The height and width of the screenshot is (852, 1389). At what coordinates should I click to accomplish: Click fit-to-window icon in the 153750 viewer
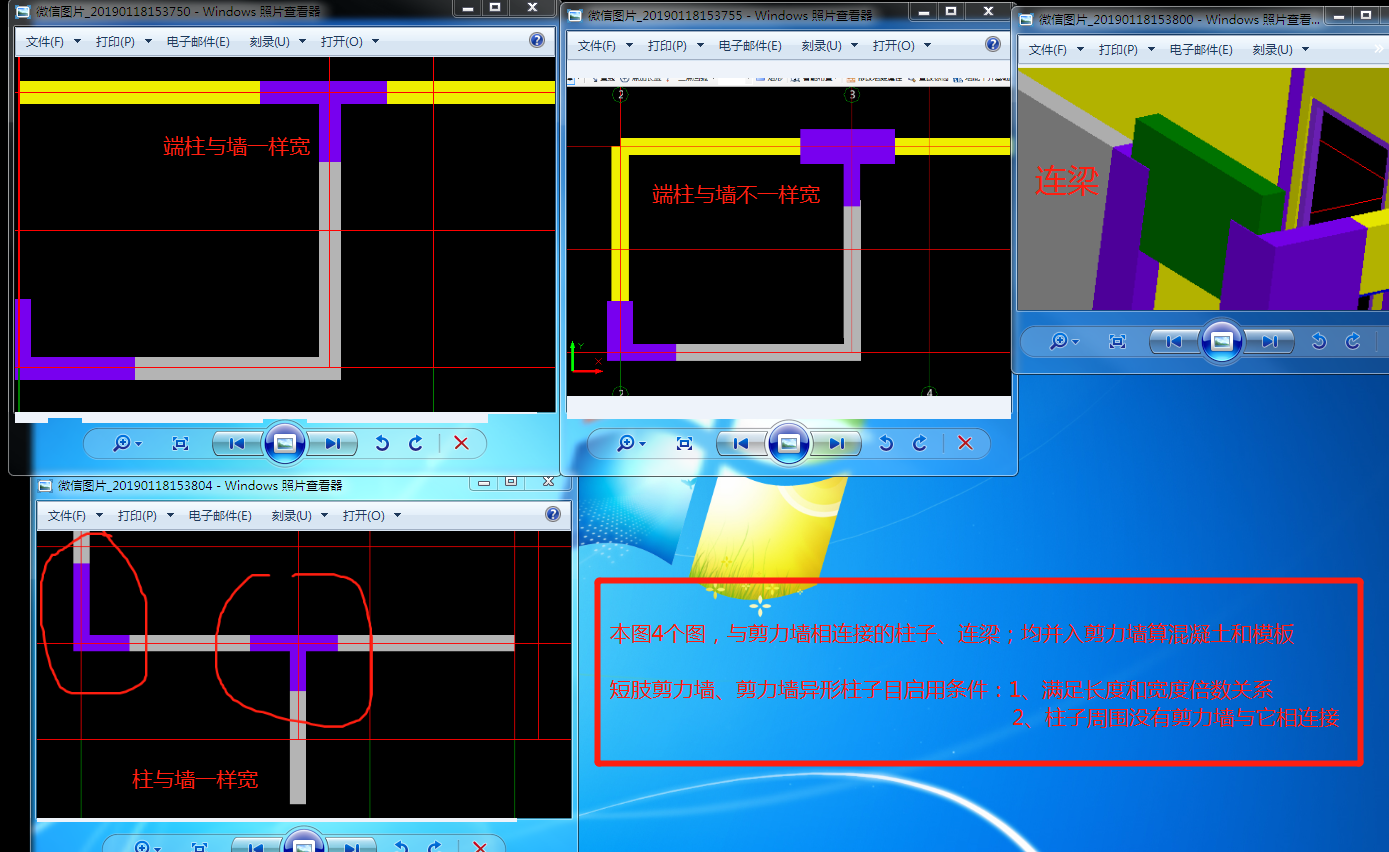click(x=180, y=443)
